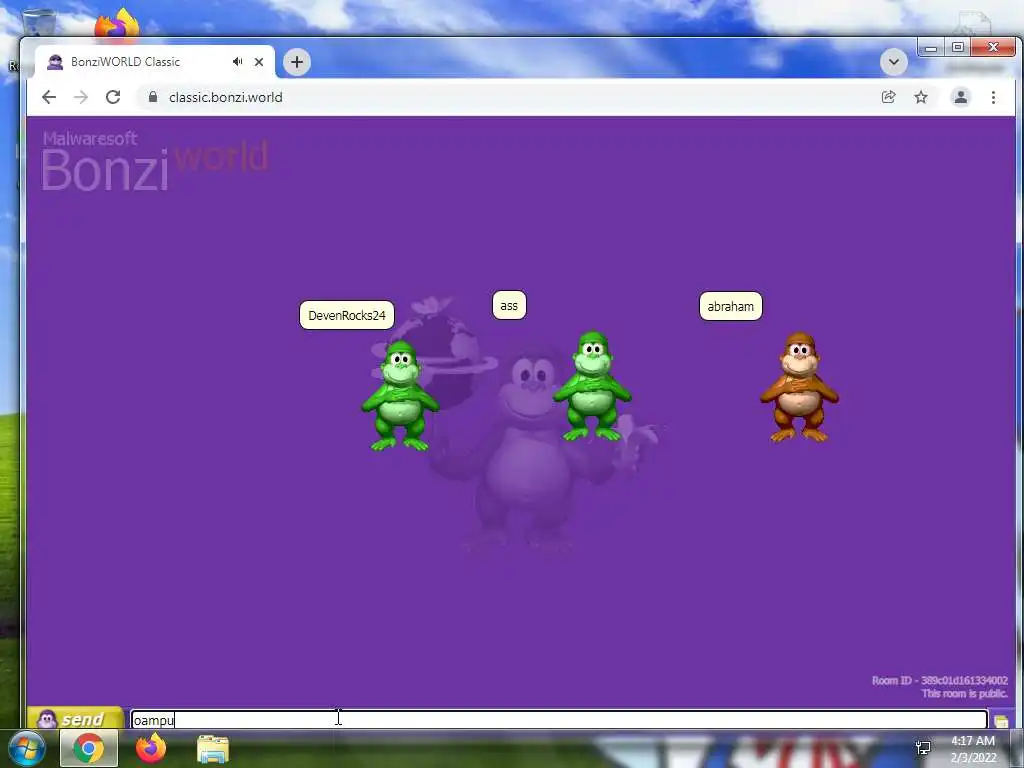The image size is (1024, 768).
Task: Click the address bar URL classic.bonzi.world
Action: 225,97
